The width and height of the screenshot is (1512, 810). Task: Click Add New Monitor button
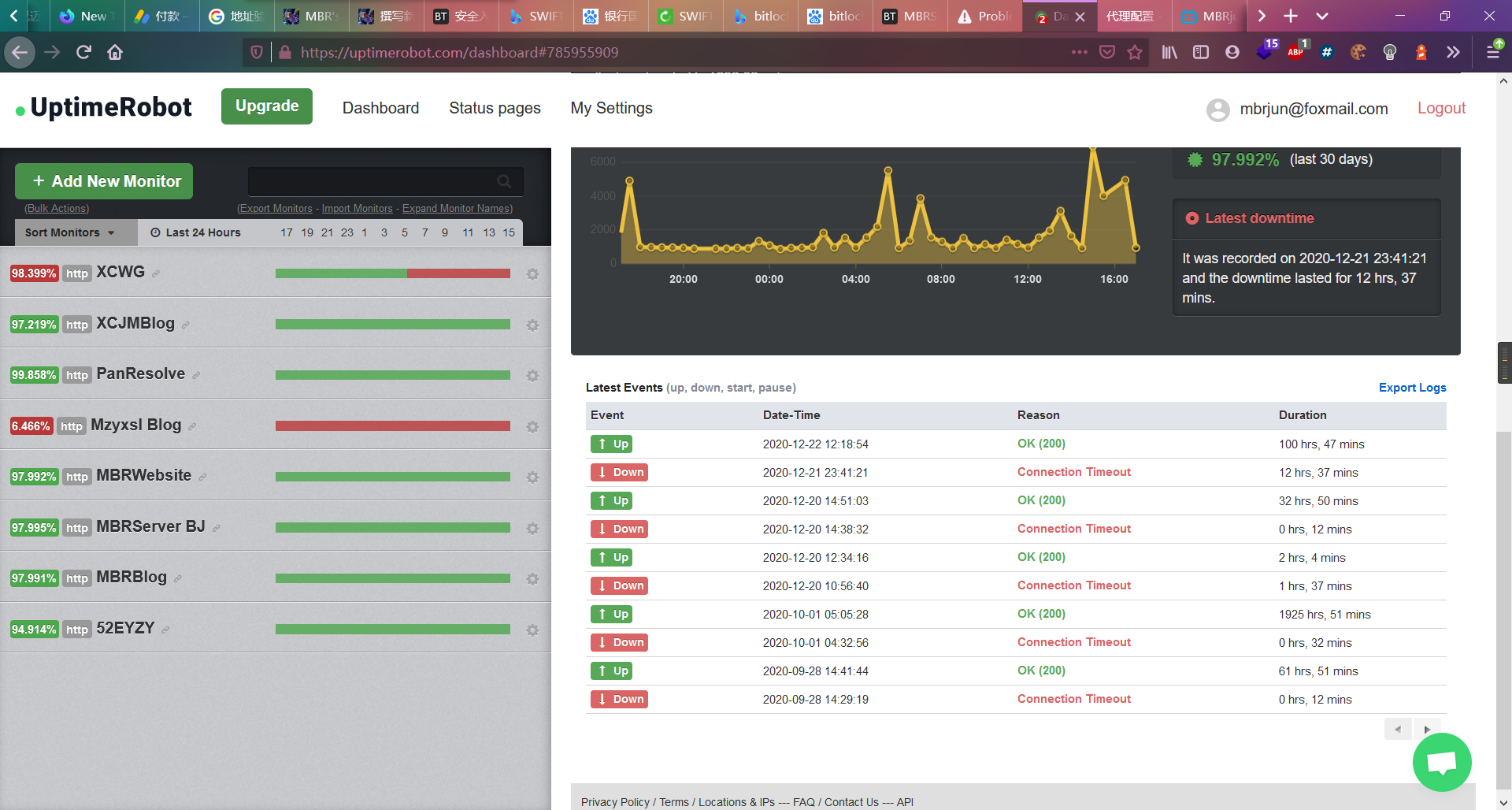(x=104, y=181)
